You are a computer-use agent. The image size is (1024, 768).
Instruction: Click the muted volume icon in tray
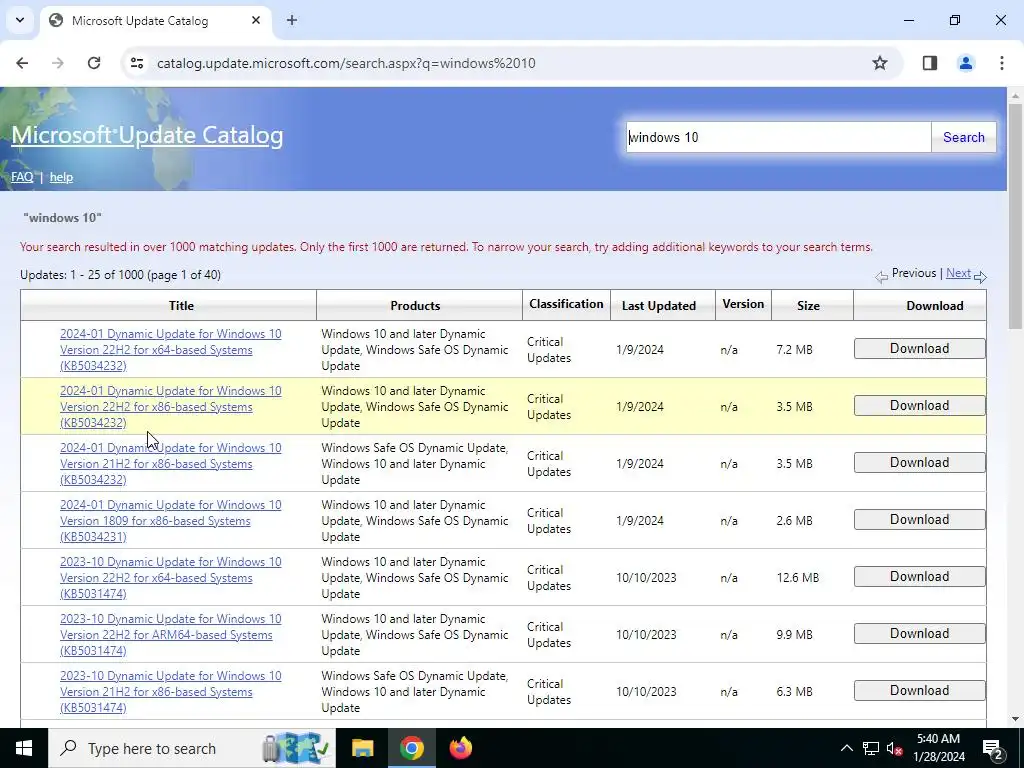coord(895,748)
